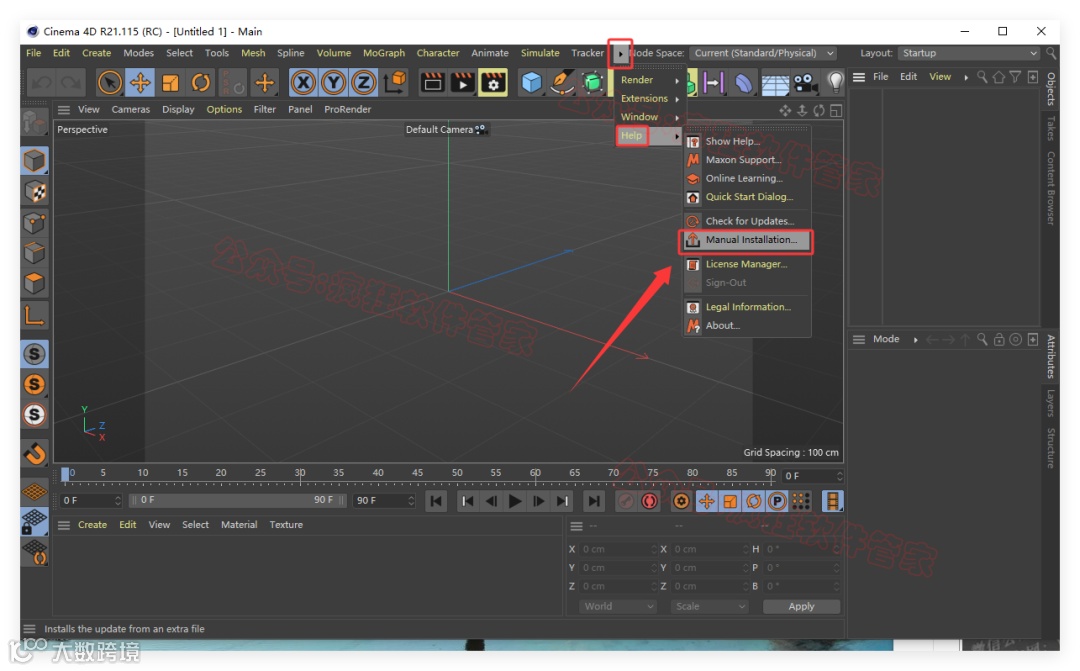The image size is (1080, 671).
Task: Go to end of animation
Action: point(594,501)
